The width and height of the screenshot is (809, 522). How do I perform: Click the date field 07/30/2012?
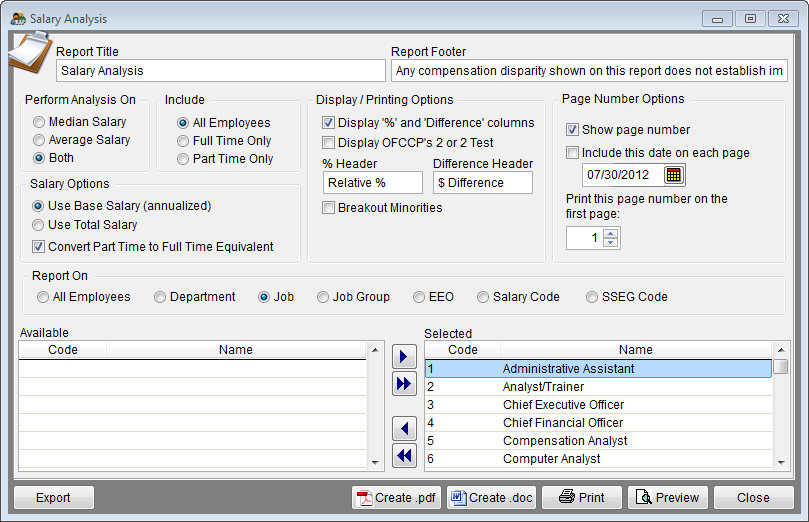click(x=623, y=175)
